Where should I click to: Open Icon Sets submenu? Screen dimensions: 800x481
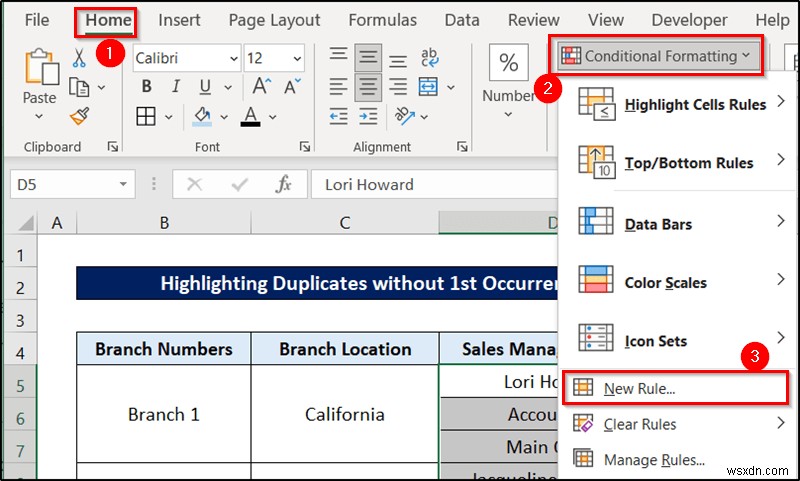pyautogui.click(x=678, y=340)
